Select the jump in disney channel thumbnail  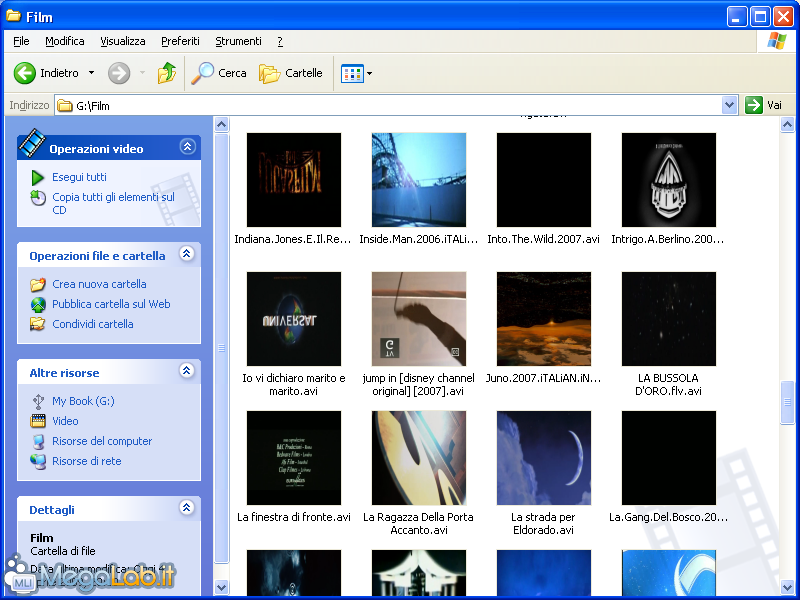[x=419, y=319]
